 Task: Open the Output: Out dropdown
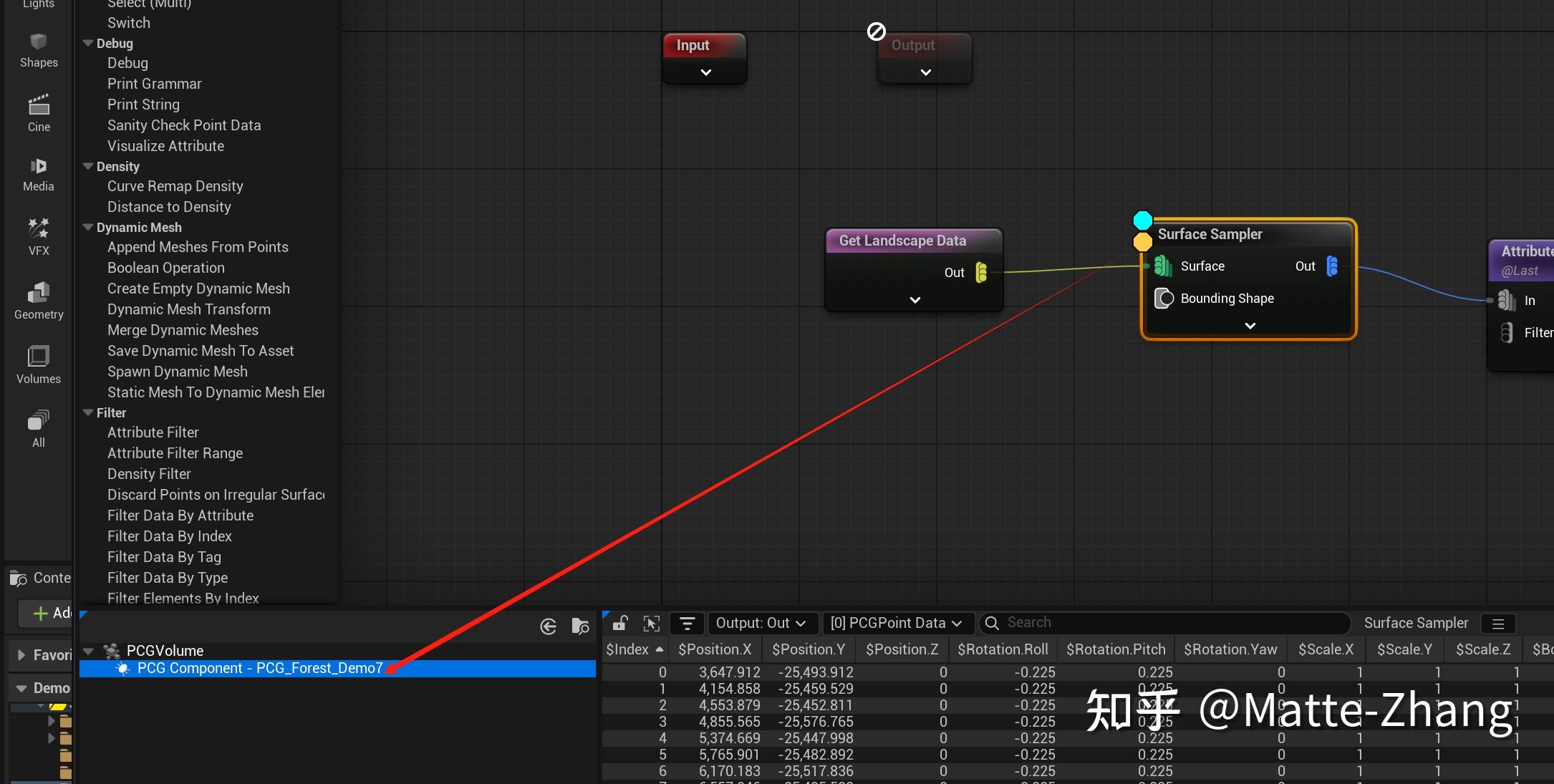[762, 623]
